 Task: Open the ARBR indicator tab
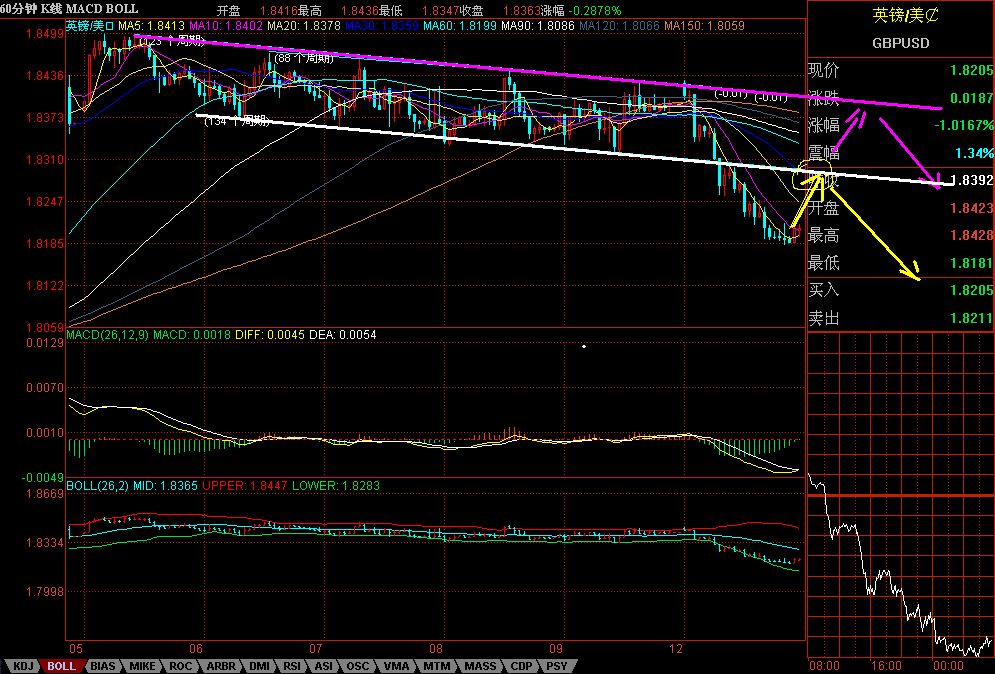pyautogui.click(x=221, y=665)
